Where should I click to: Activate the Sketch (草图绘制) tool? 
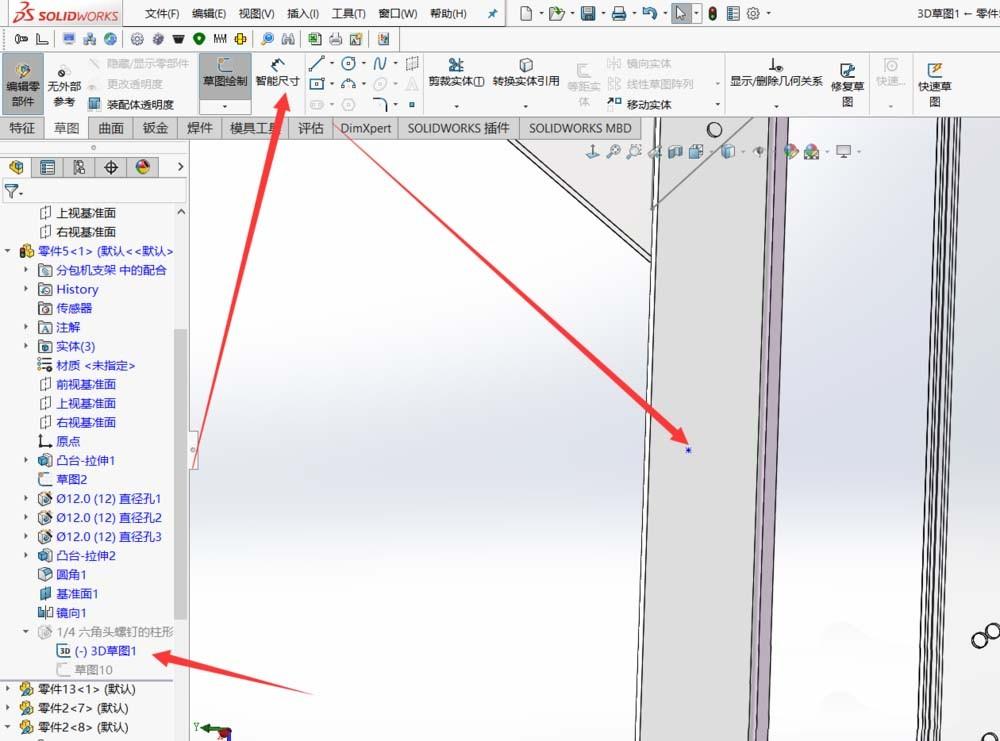click(224, 80)
